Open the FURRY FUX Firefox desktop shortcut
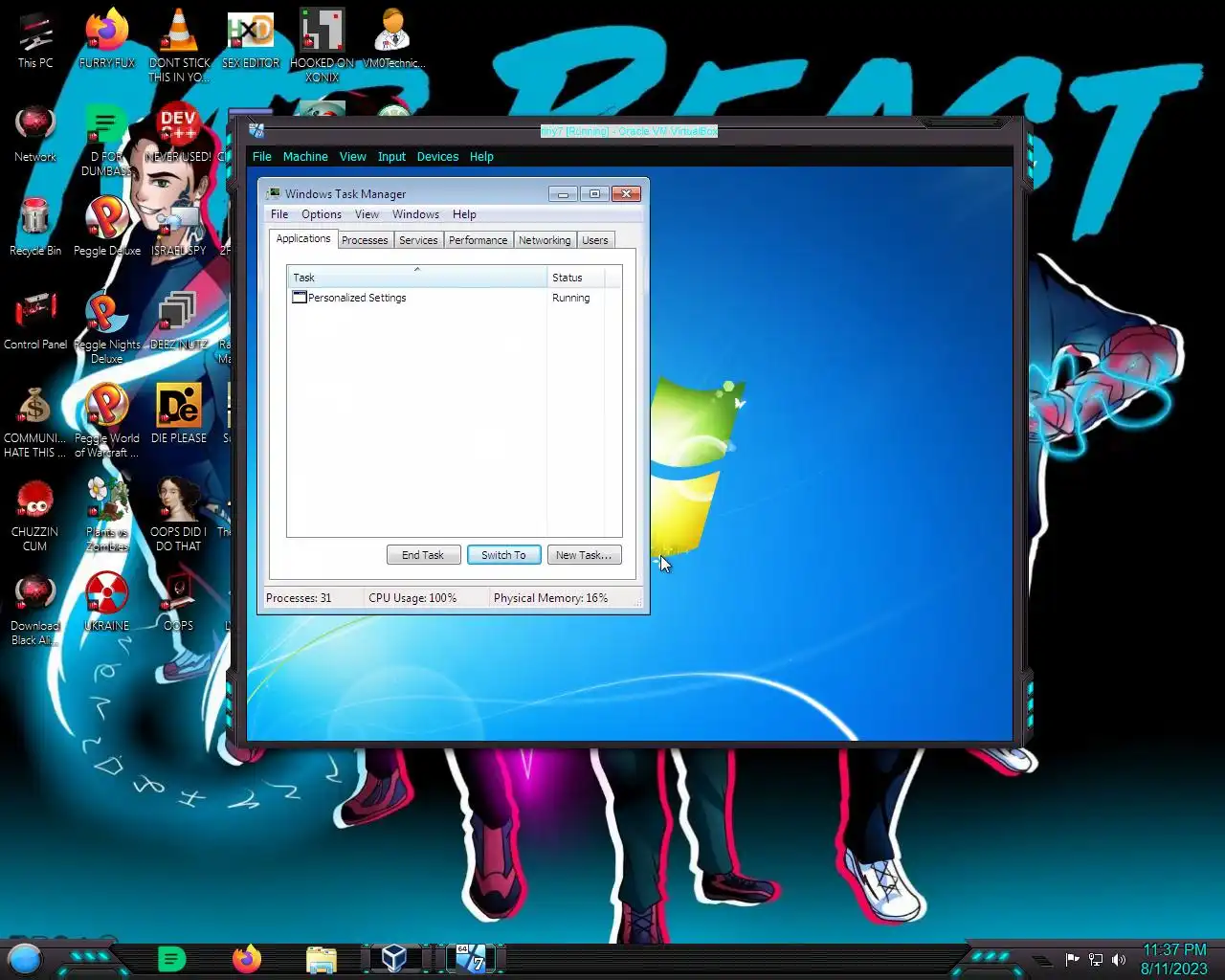Viewport: 1225px width, 980px height. [107, 39]
